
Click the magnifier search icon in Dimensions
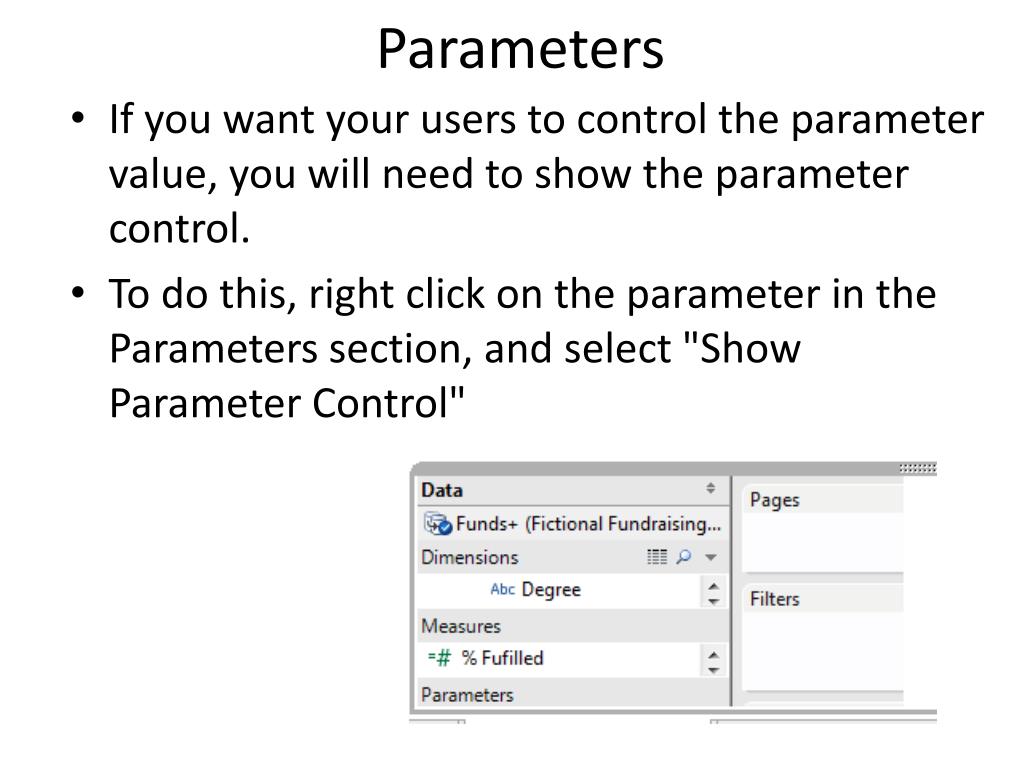click(684, 557)
